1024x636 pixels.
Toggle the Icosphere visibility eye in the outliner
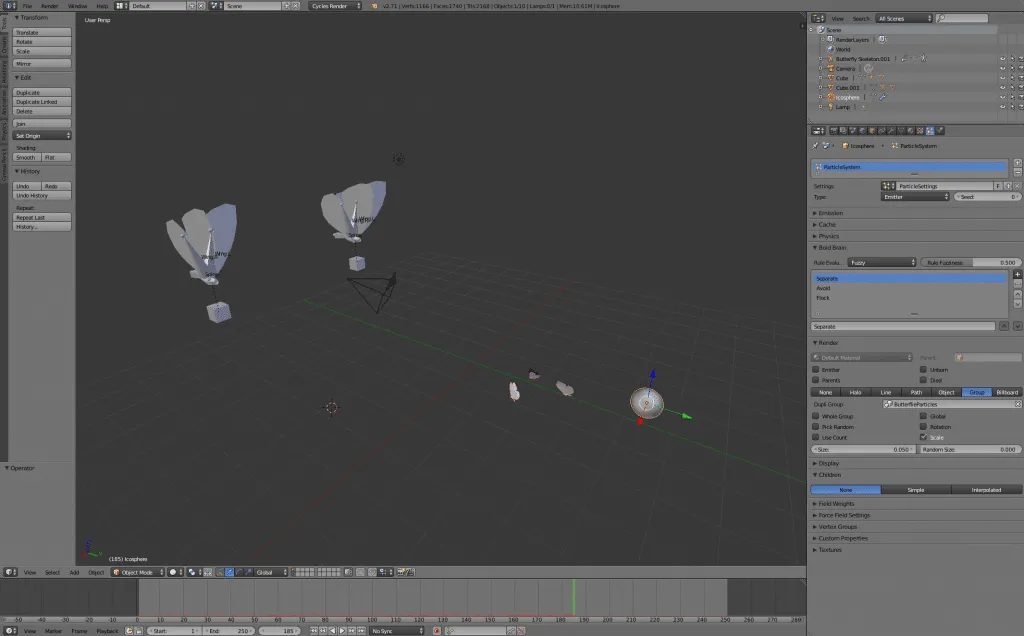(1002, 97)
